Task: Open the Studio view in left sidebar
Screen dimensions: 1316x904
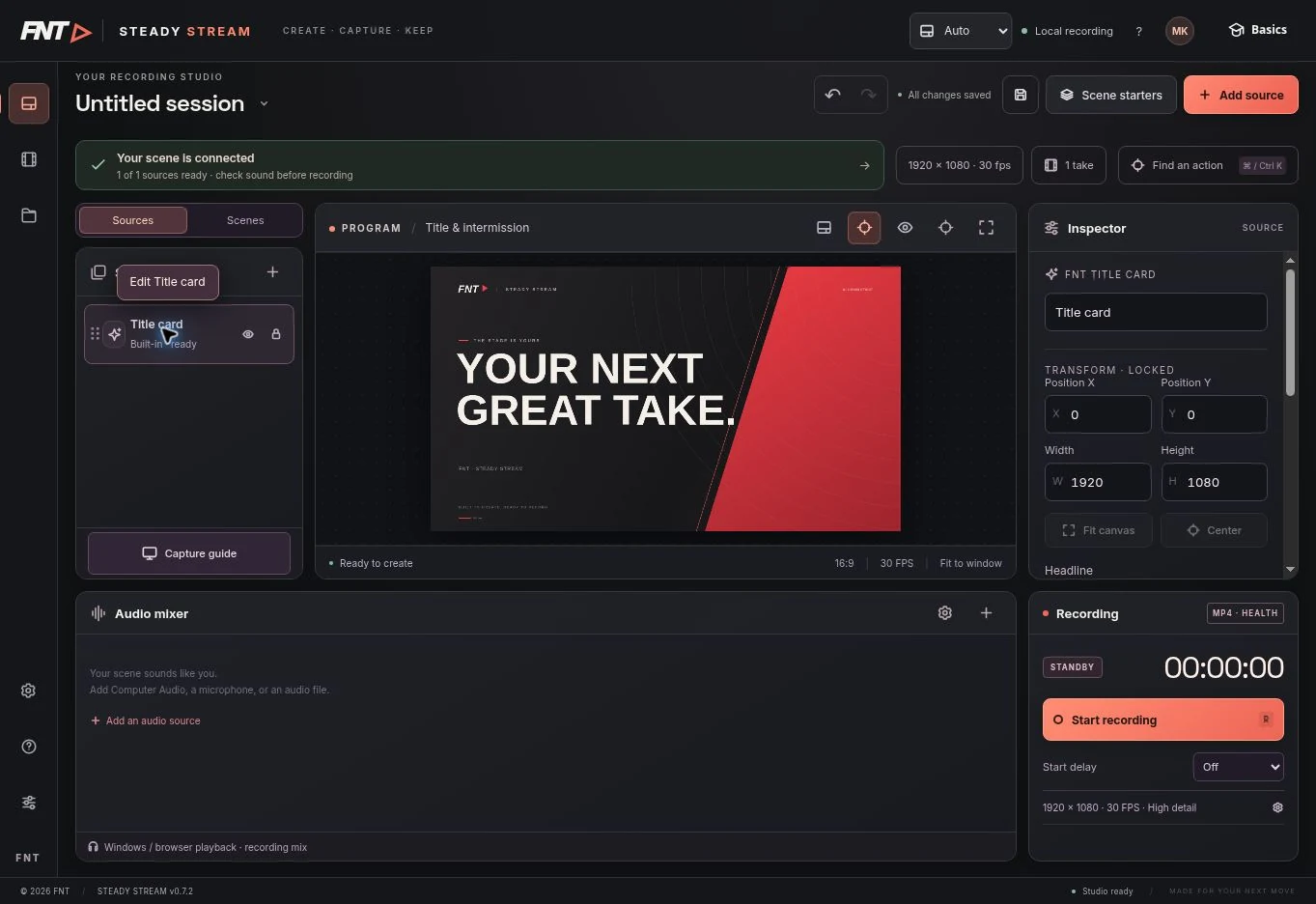Action: (x=29, y=103)
